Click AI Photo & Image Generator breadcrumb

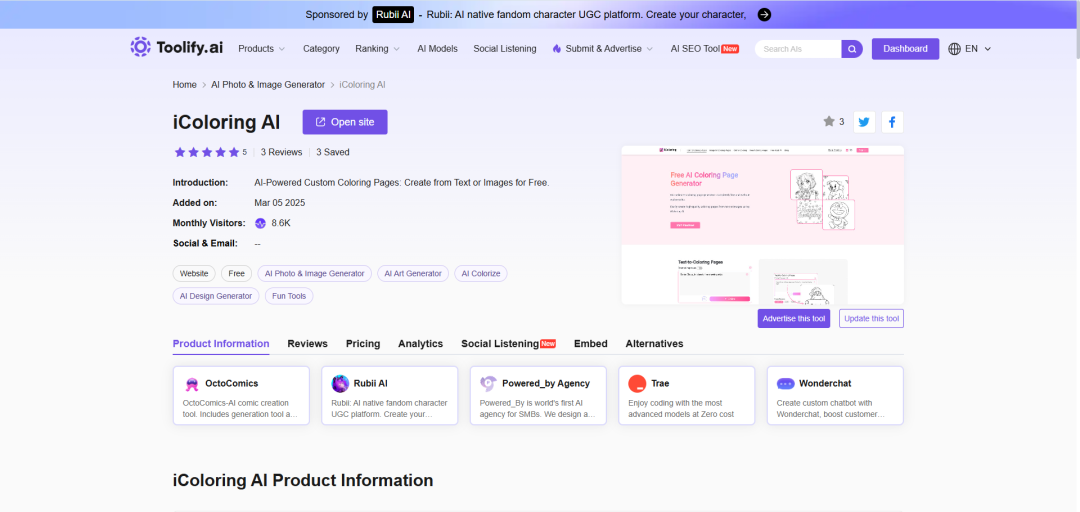click(x=268, y=85)
